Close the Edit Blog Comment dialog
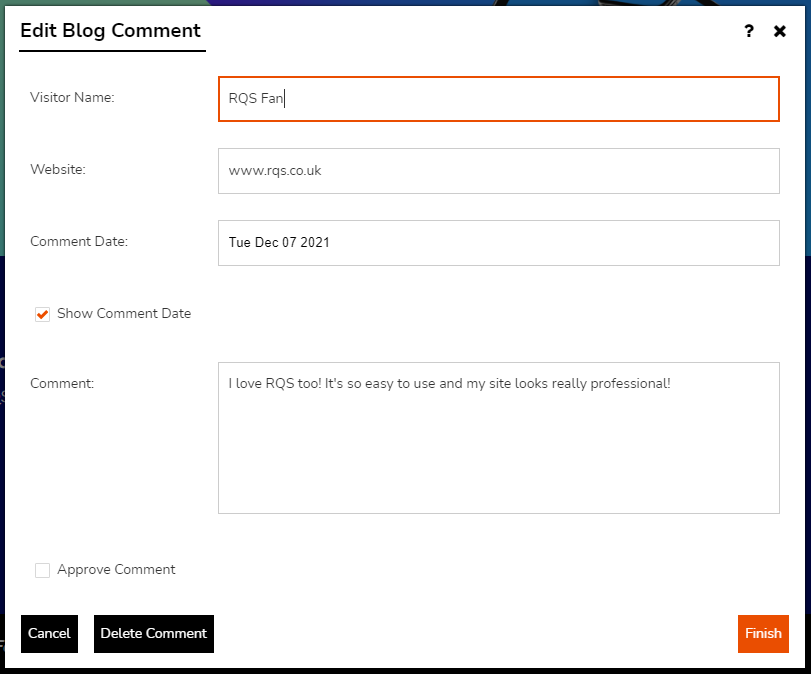This screenshot has height=674, width=811. pyautogui.click(x=780, y=31)
